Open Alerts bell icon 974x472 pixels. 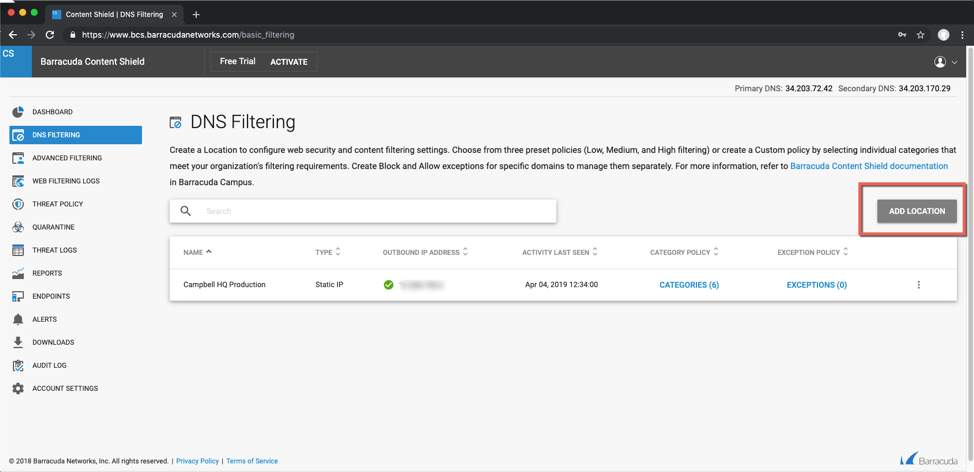tap(18, 319)
